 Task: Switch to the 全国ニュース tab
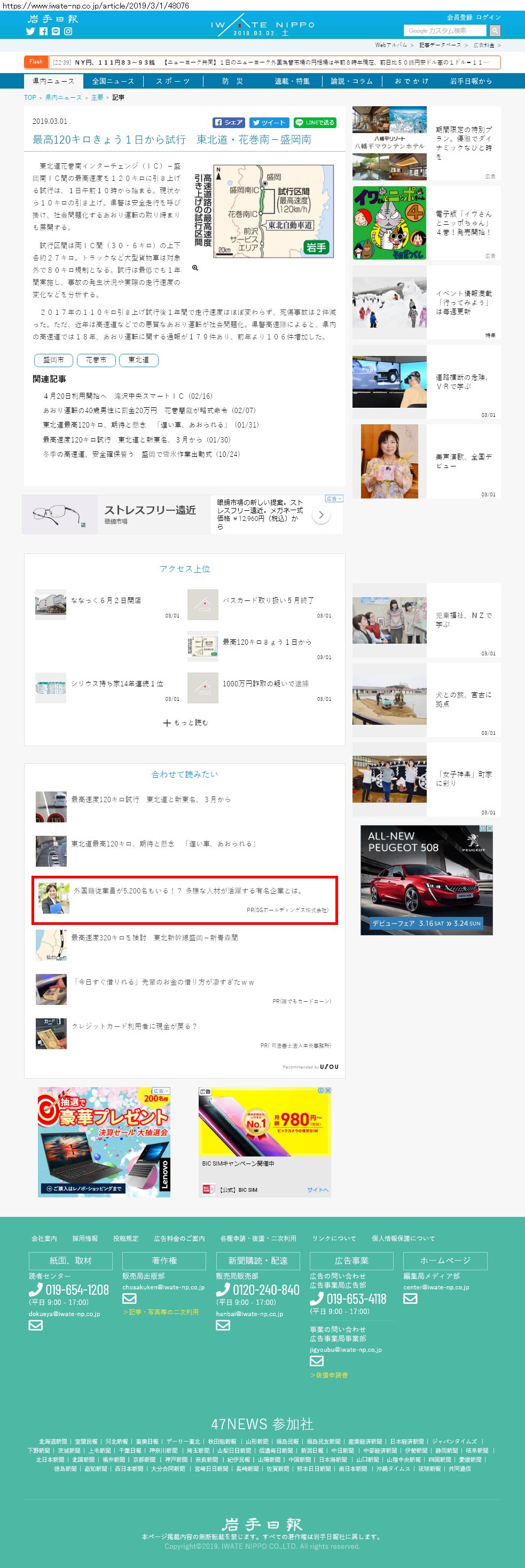[x=113, y=81]
